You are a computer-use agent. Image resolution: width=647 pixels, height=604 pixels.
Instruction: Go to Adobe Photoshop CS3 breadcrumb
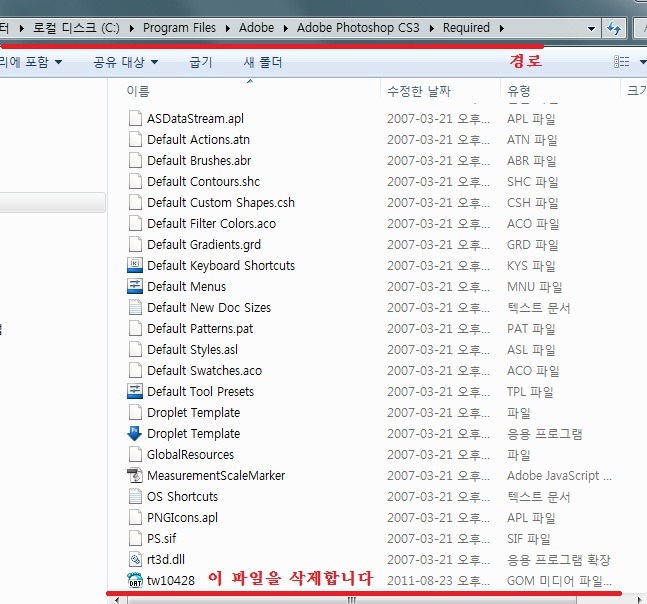click(x=358, y=28)
